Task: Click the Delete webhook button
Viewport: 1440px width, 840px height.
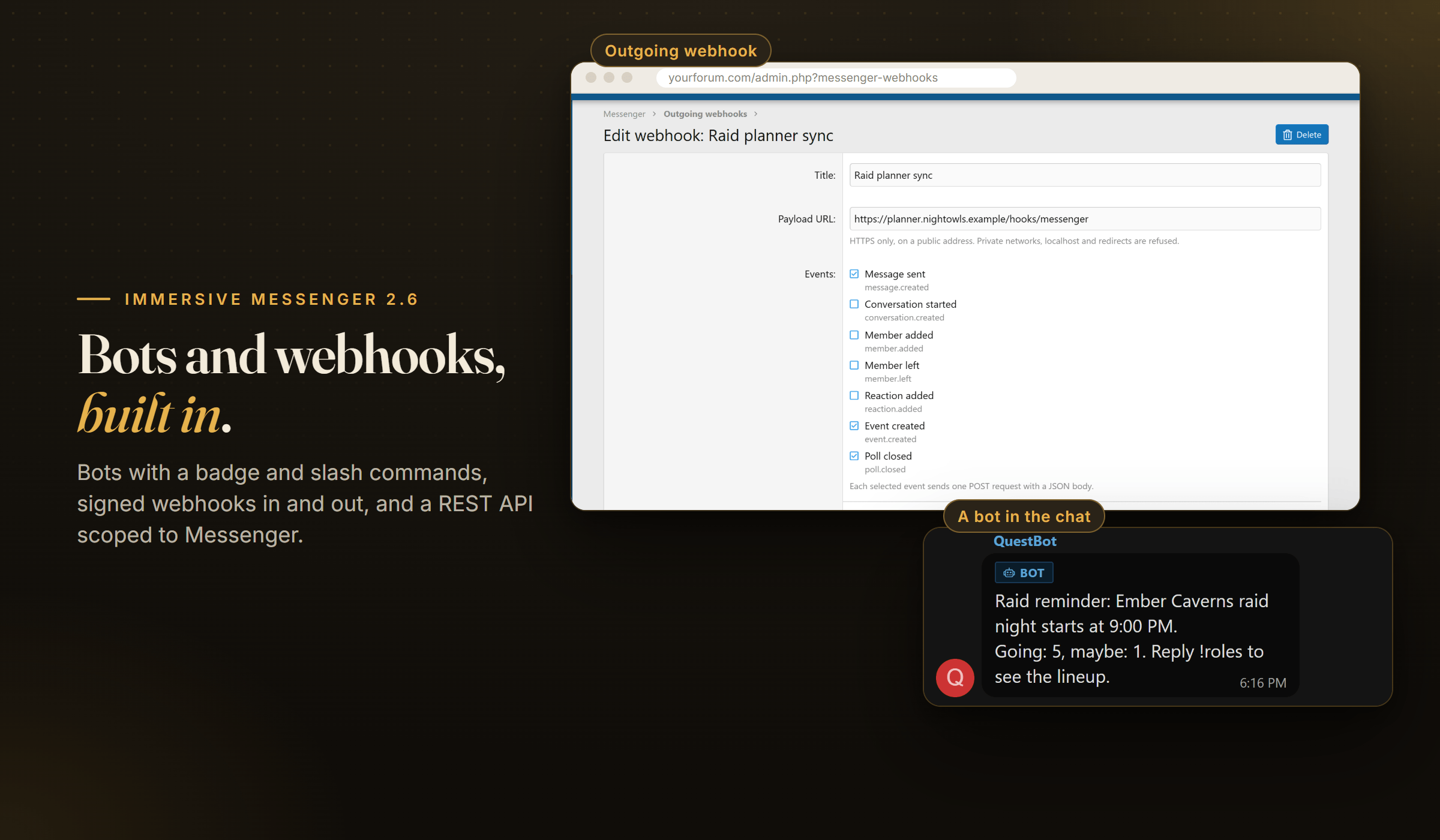Action: coord(1301,135)
